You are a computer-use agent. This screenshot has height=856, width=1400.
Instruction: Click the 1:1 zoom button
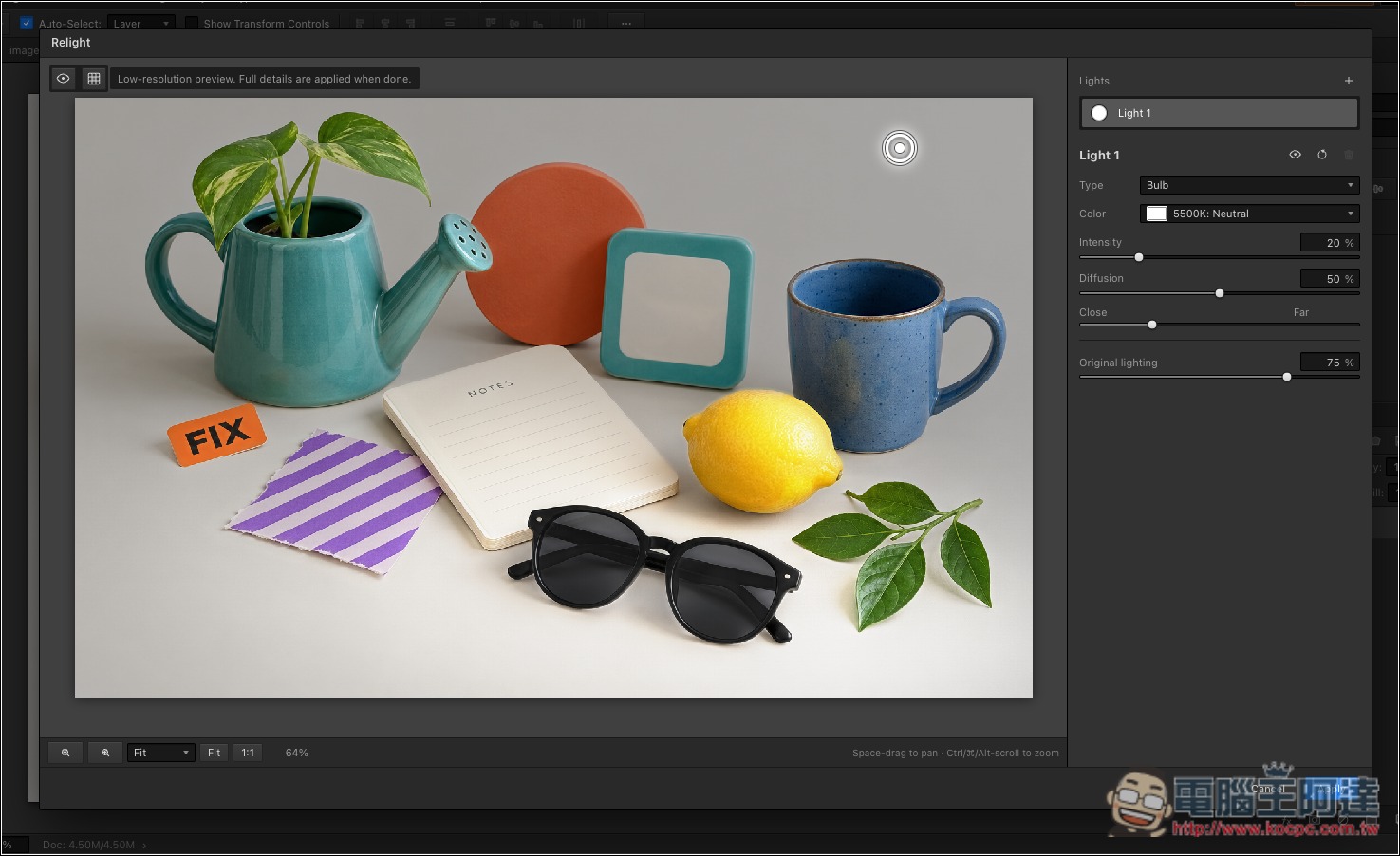click(248, 753)
